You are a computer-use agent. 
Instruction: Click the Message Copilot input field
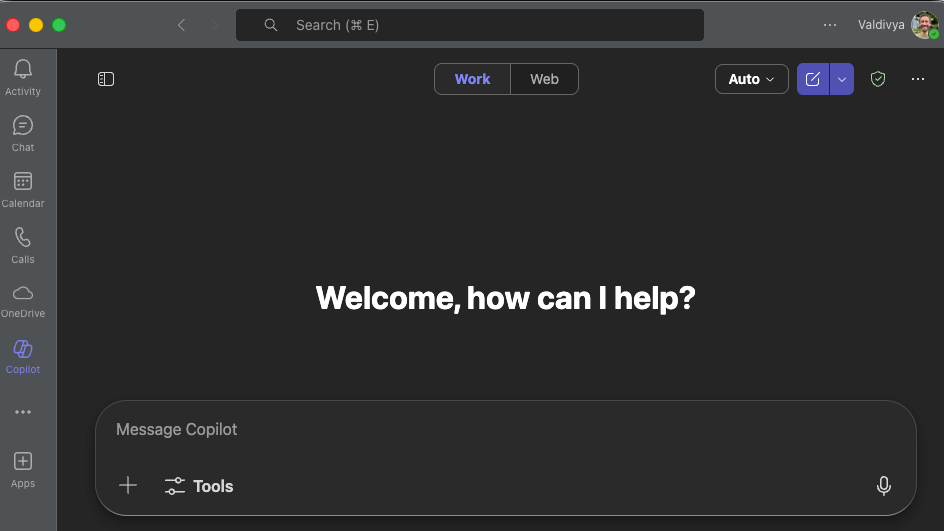pos(505,429)
